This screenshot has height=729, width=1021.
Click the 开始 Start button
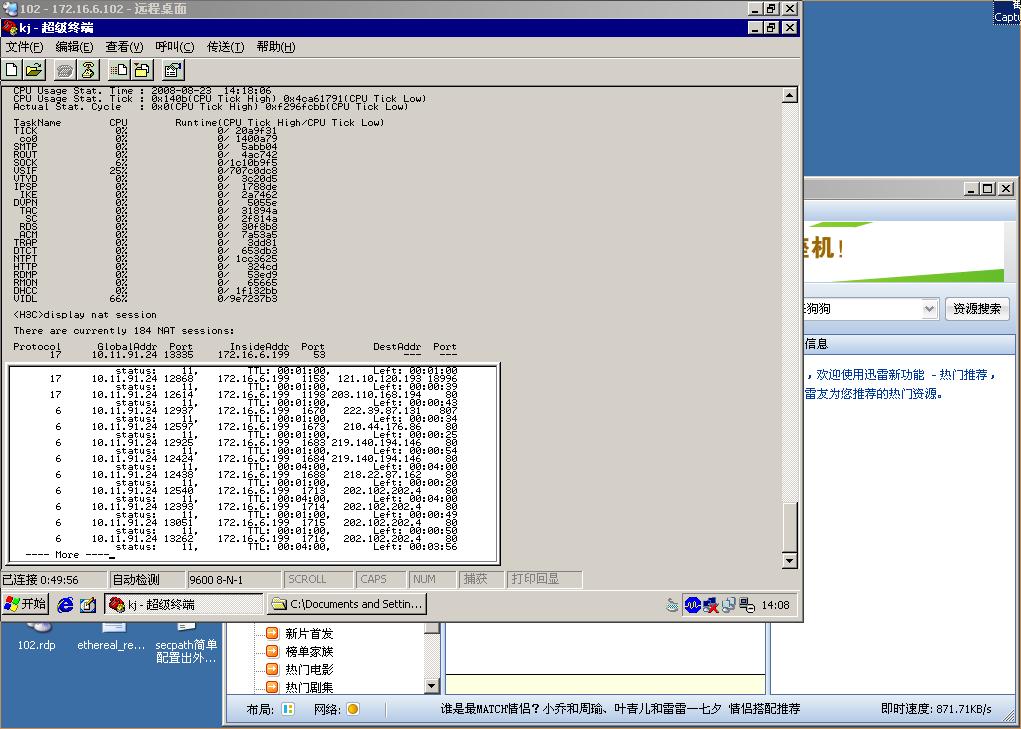[26, 604]
